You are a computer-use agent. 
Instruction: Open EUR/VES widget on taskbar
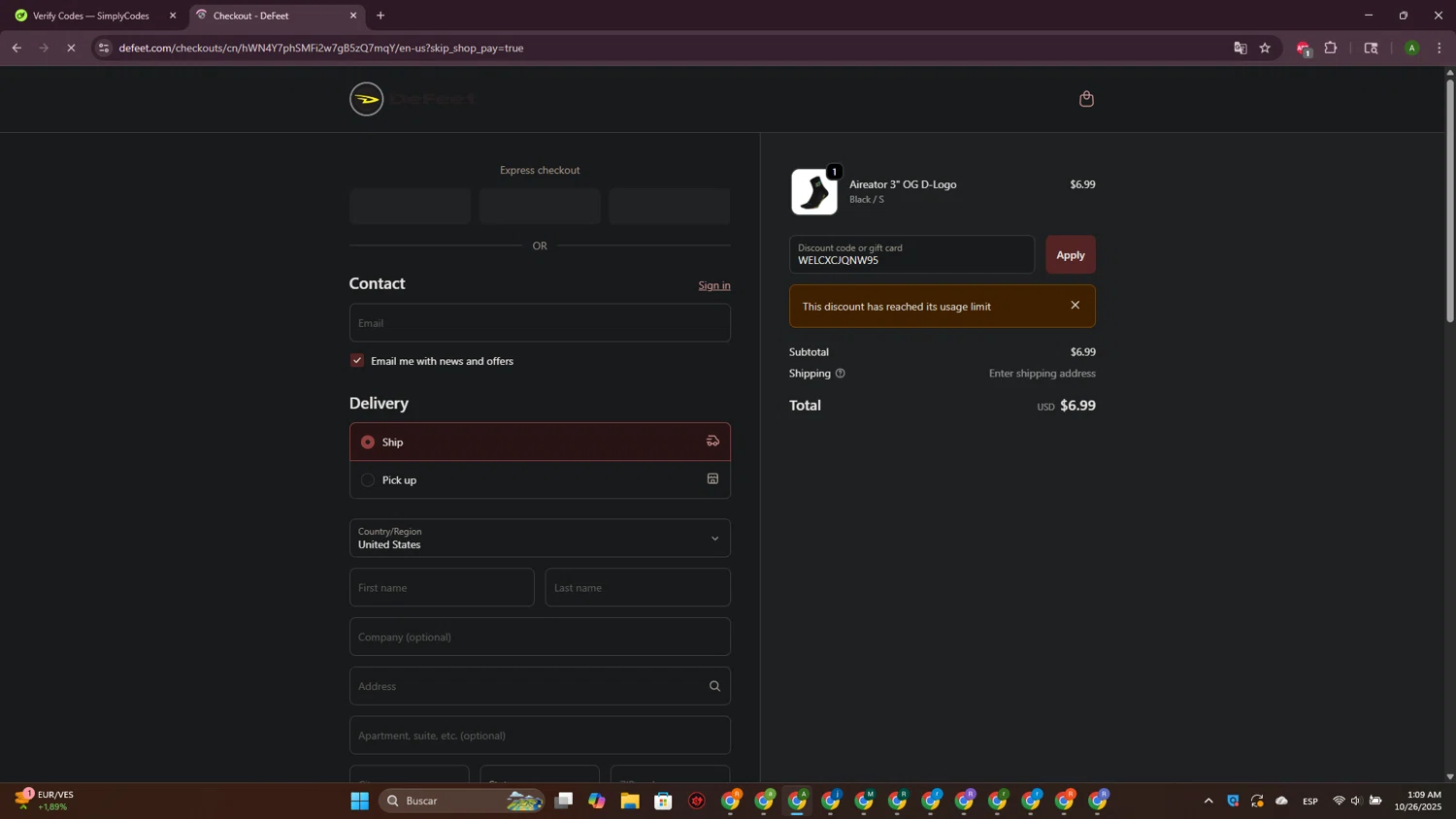point(44,801)
